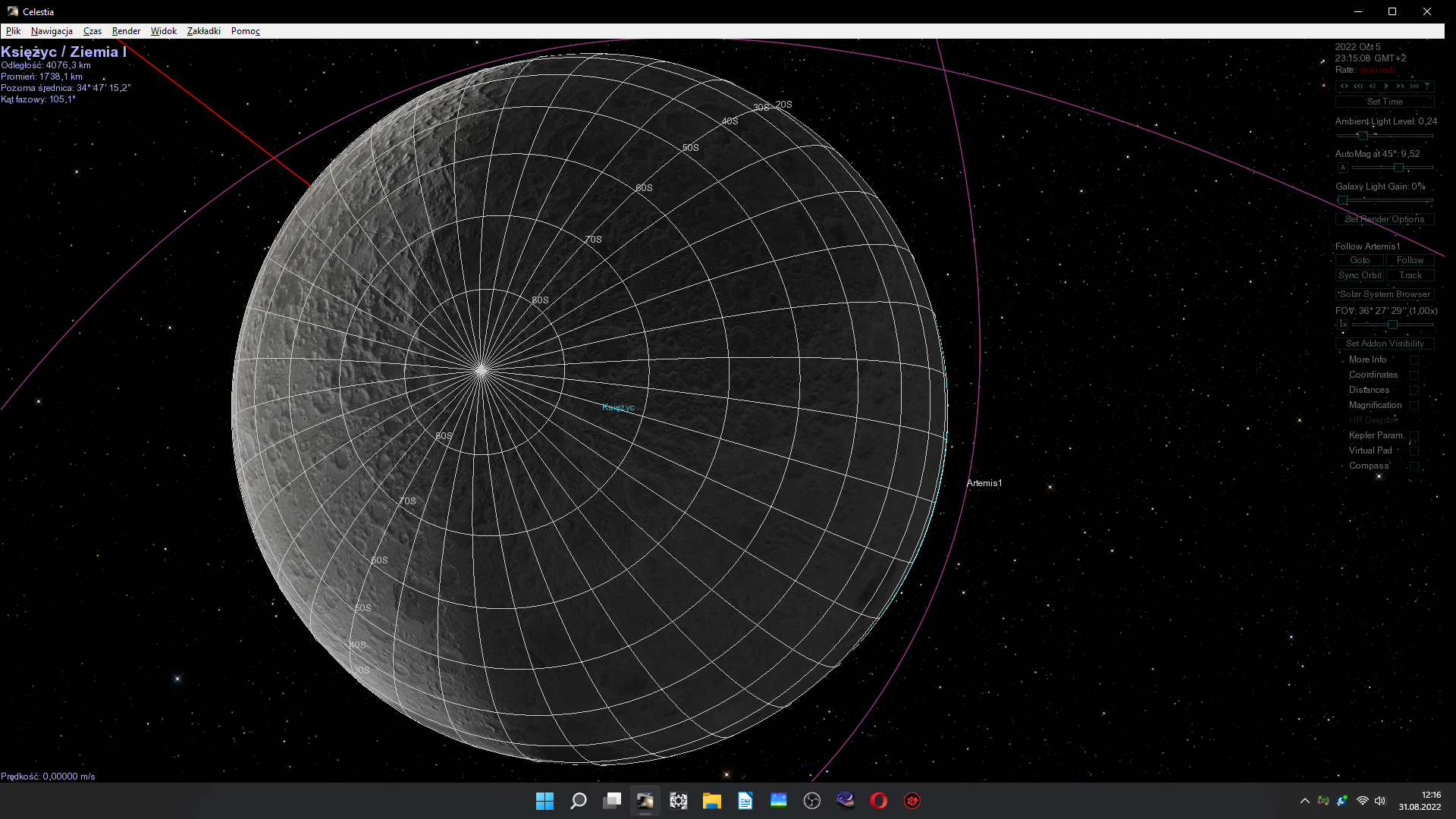The height and width of the screenshot is (819, 1456).
Task: Open Set Addon Visibility
Action: 1385,344
